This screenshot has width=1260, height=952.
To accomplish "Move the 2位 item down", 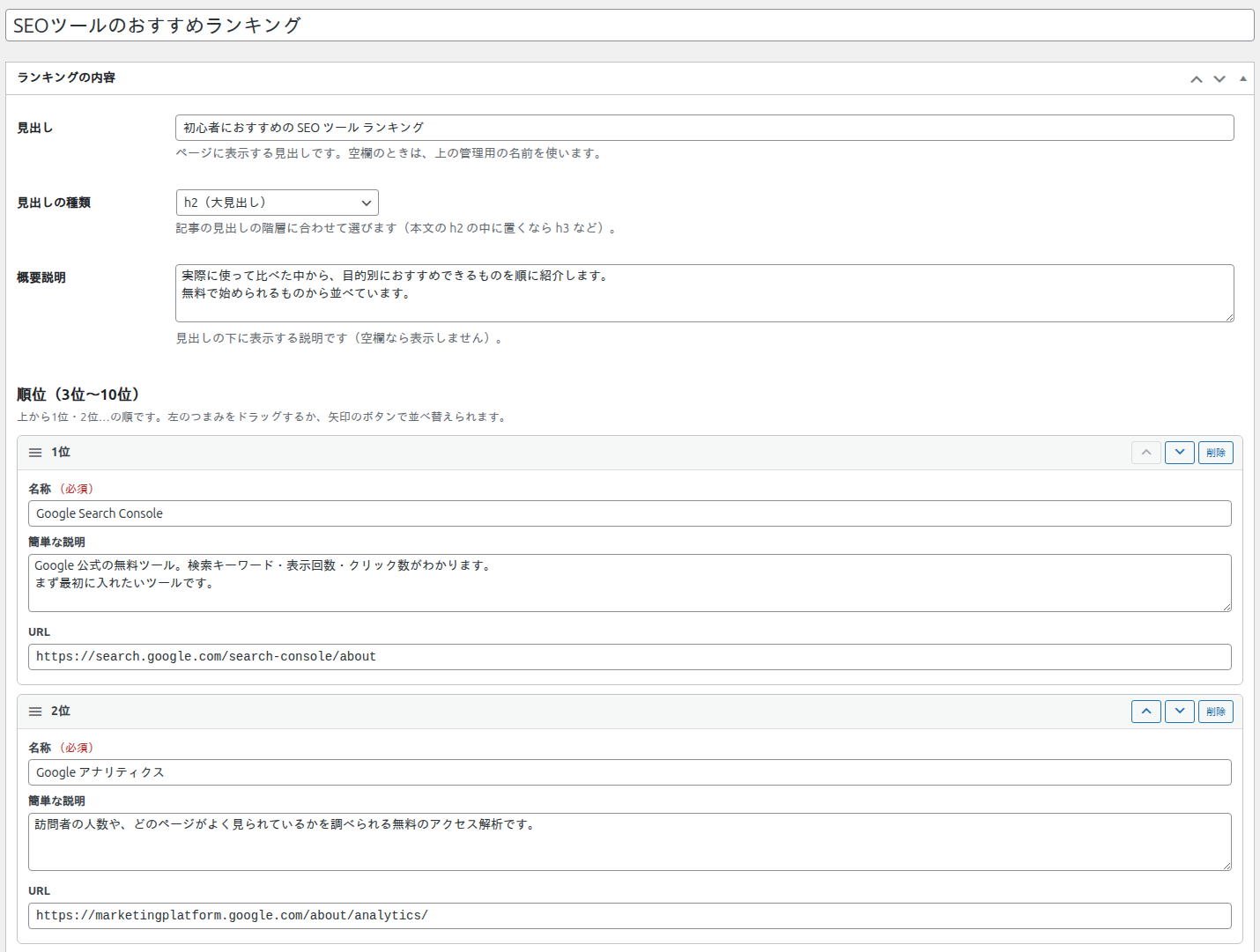I will click(1180, 712).
